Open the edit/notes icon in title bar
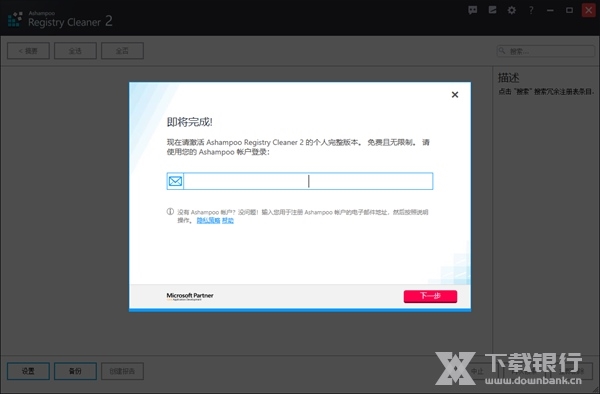 [x=492, y=10]
